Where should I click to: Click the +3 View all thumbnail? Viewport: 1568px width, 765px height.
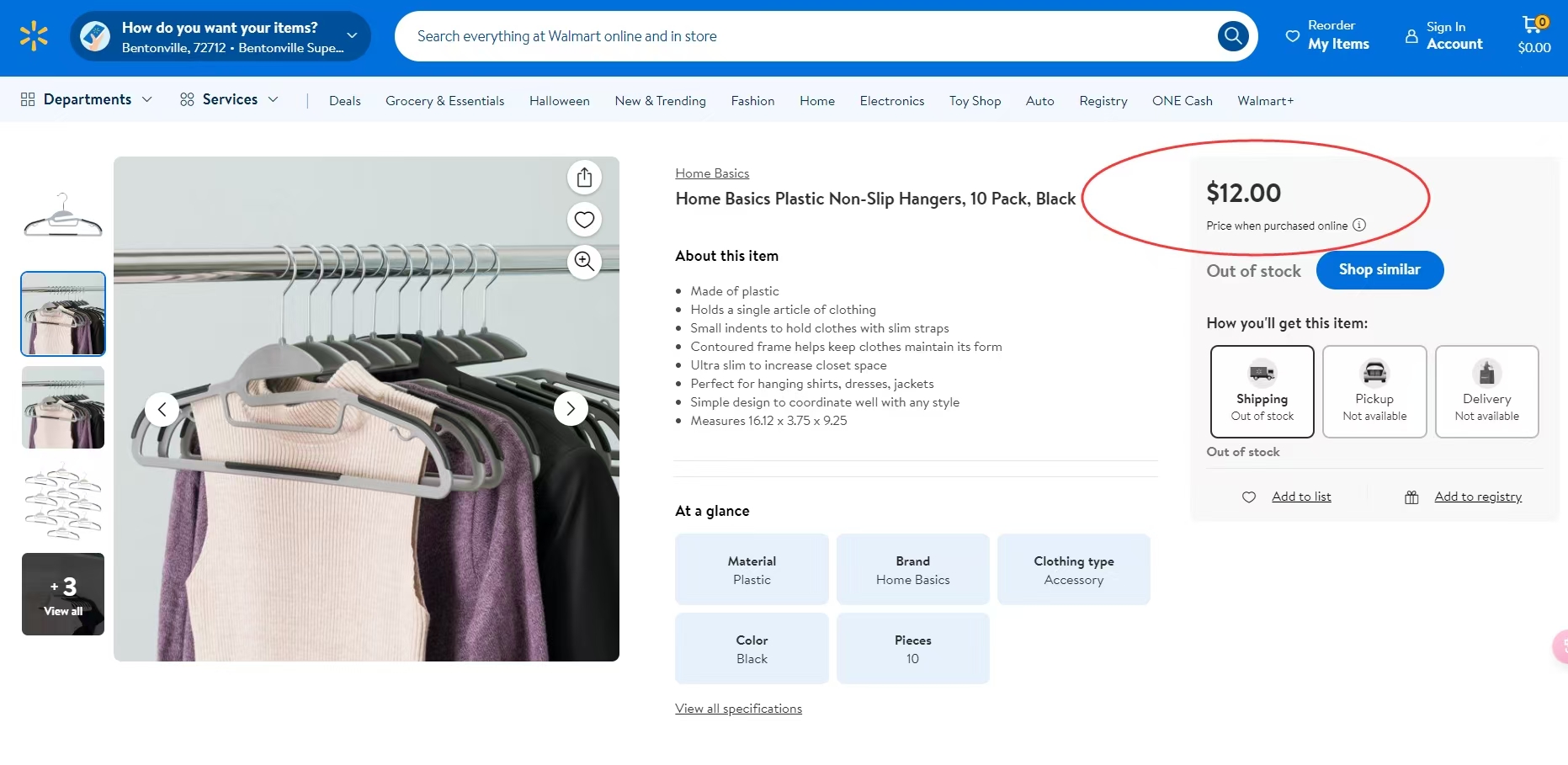coord(63,594)
